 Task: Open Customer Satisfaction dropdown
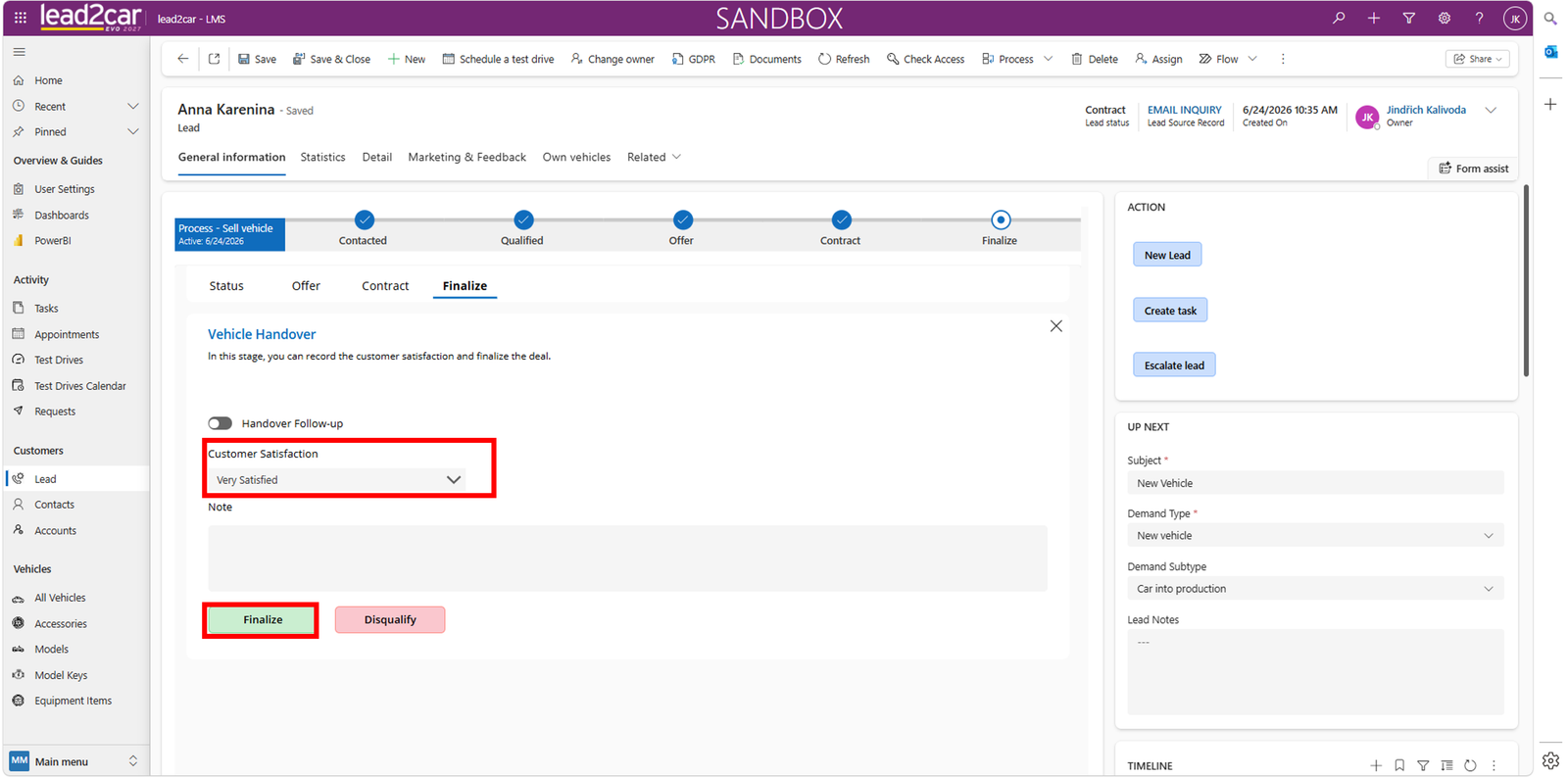[x=336, y=480]
